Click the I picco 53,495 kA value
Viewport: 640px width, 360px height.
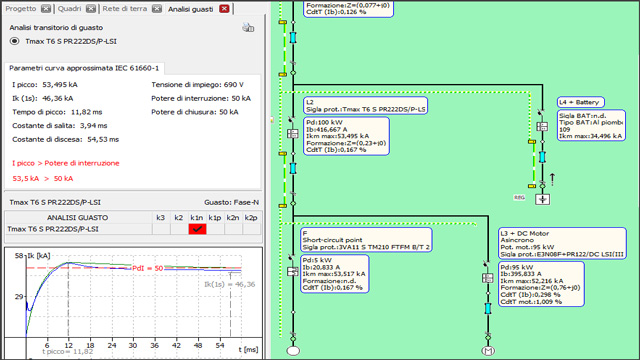(45, 85)
